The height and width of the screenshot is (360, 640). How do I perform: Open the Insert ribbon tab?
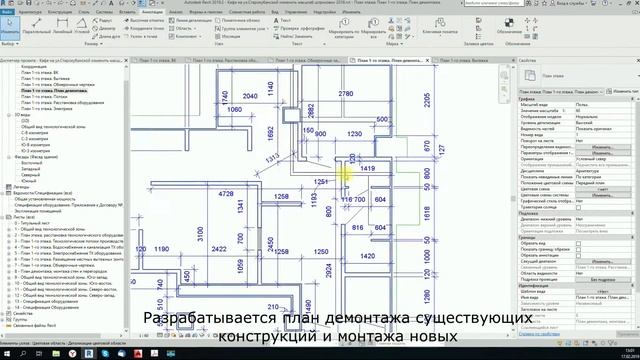tap(127, 12)
